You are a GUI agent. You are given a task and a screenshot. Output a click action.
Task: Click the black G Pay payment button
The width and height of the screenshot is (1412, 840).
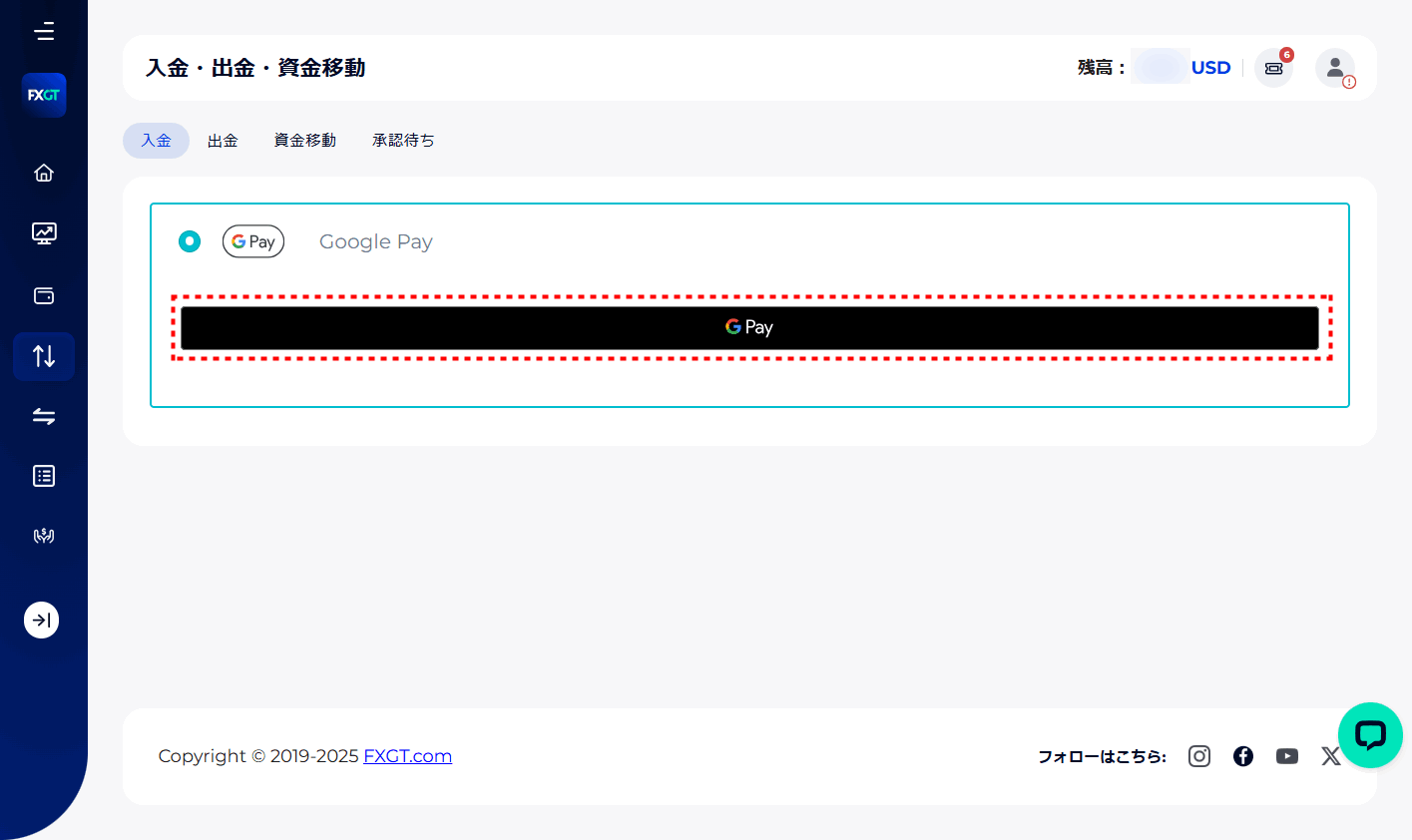[x=749, y=327]
